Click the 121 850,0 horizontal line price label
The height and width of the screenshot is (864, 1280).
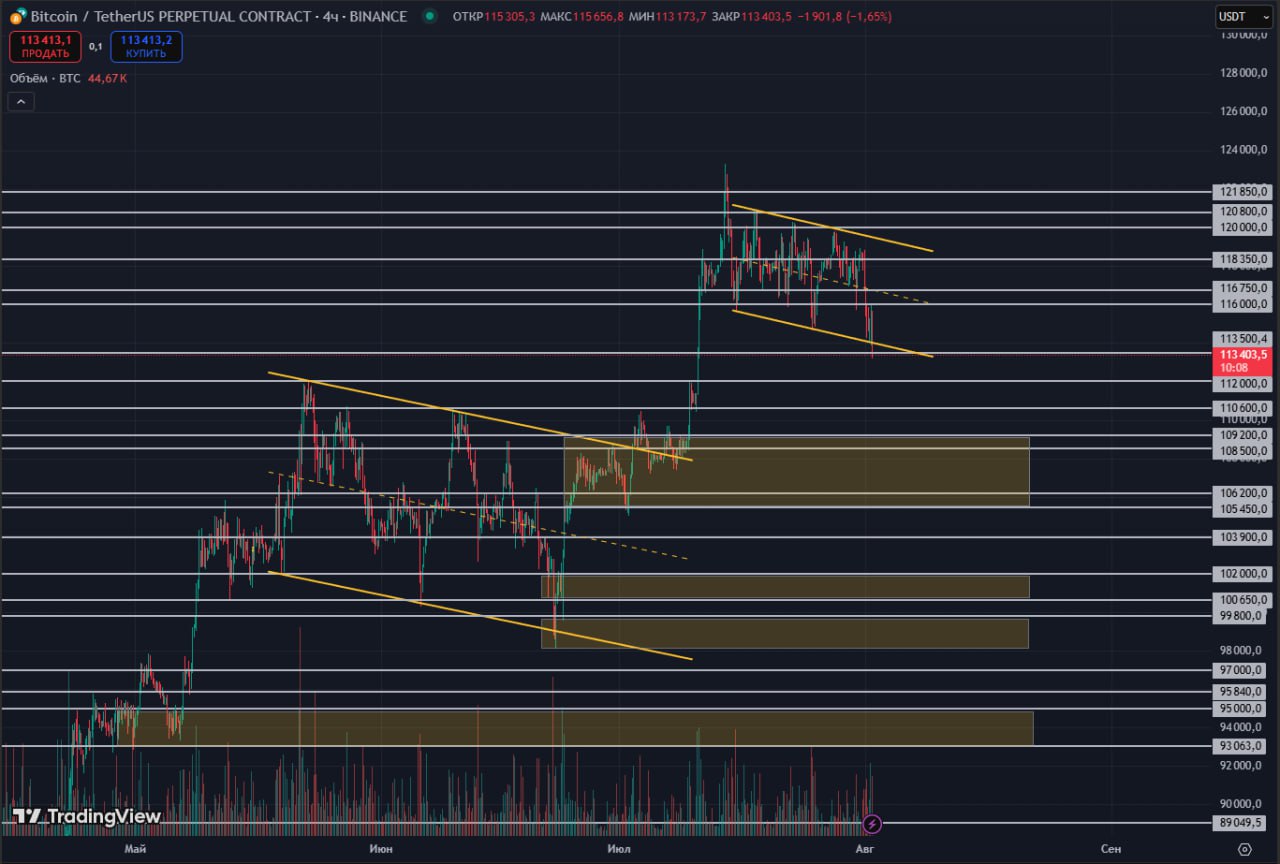point(1243,192)
